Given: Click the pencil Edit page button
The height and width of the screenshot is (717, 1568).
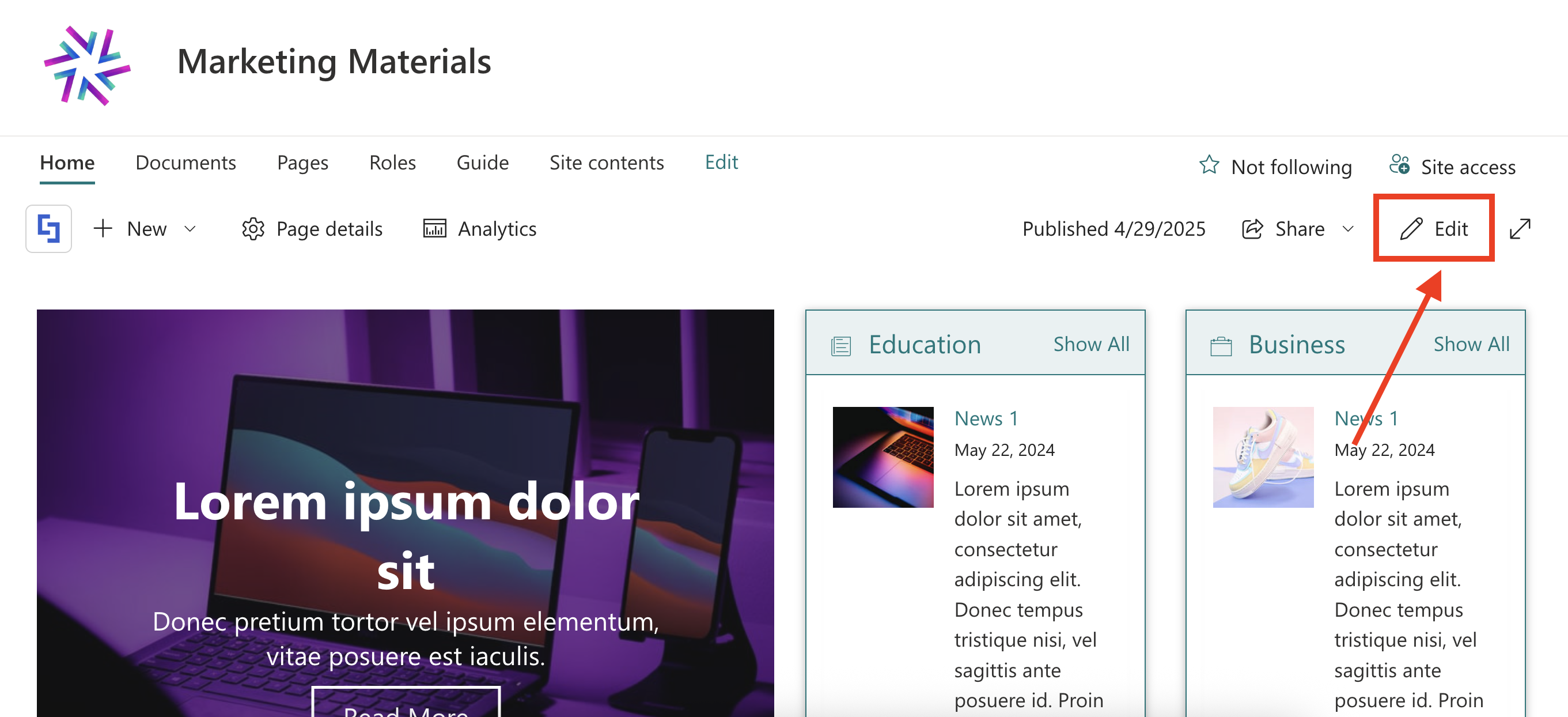Looking at the screenshot, I should click(1433, 228).
